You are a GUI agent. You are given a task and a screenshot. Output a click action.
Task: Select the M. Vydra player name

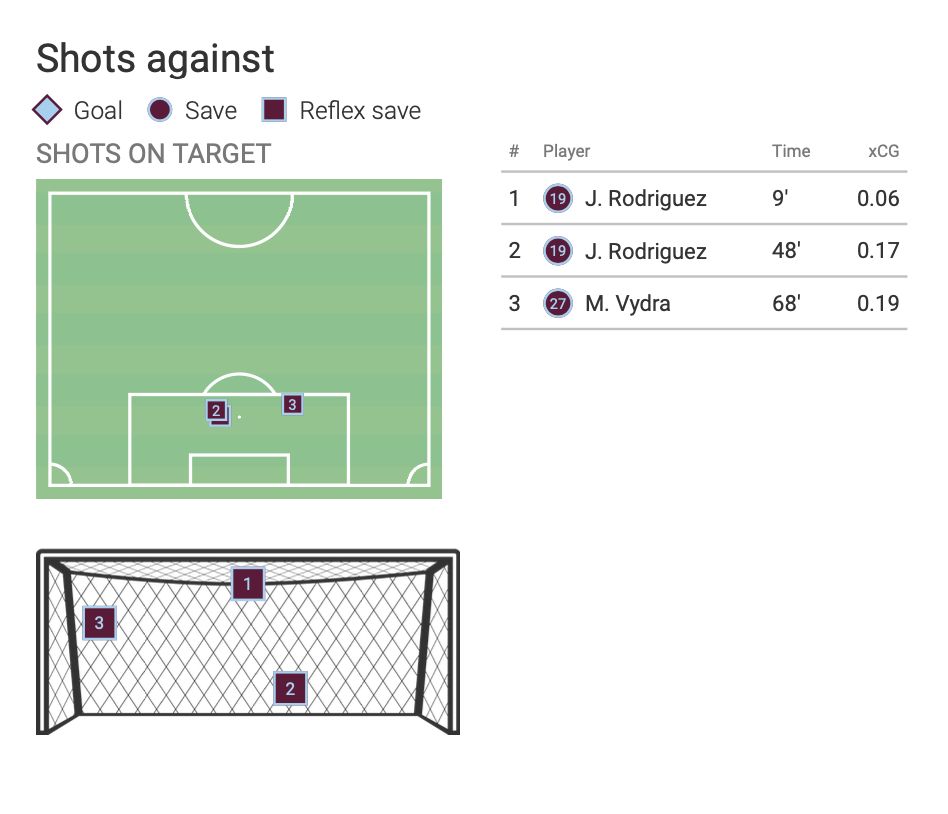point(627,303)
